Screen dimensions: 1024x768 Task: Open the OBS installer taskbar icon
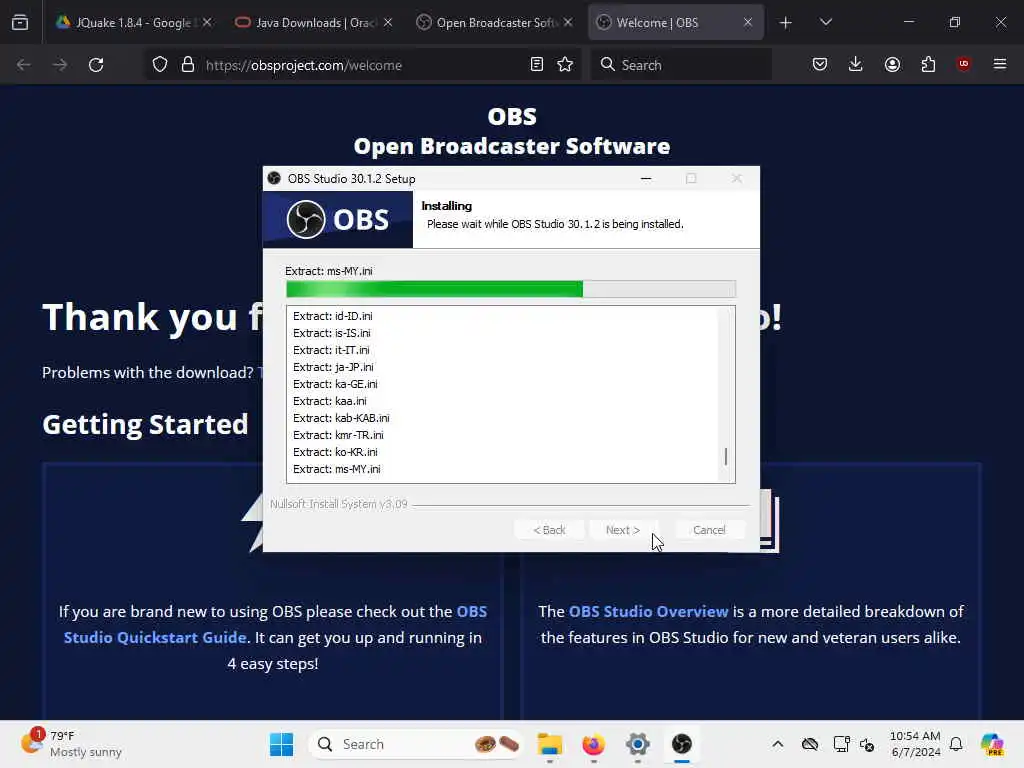coord(682,744)
